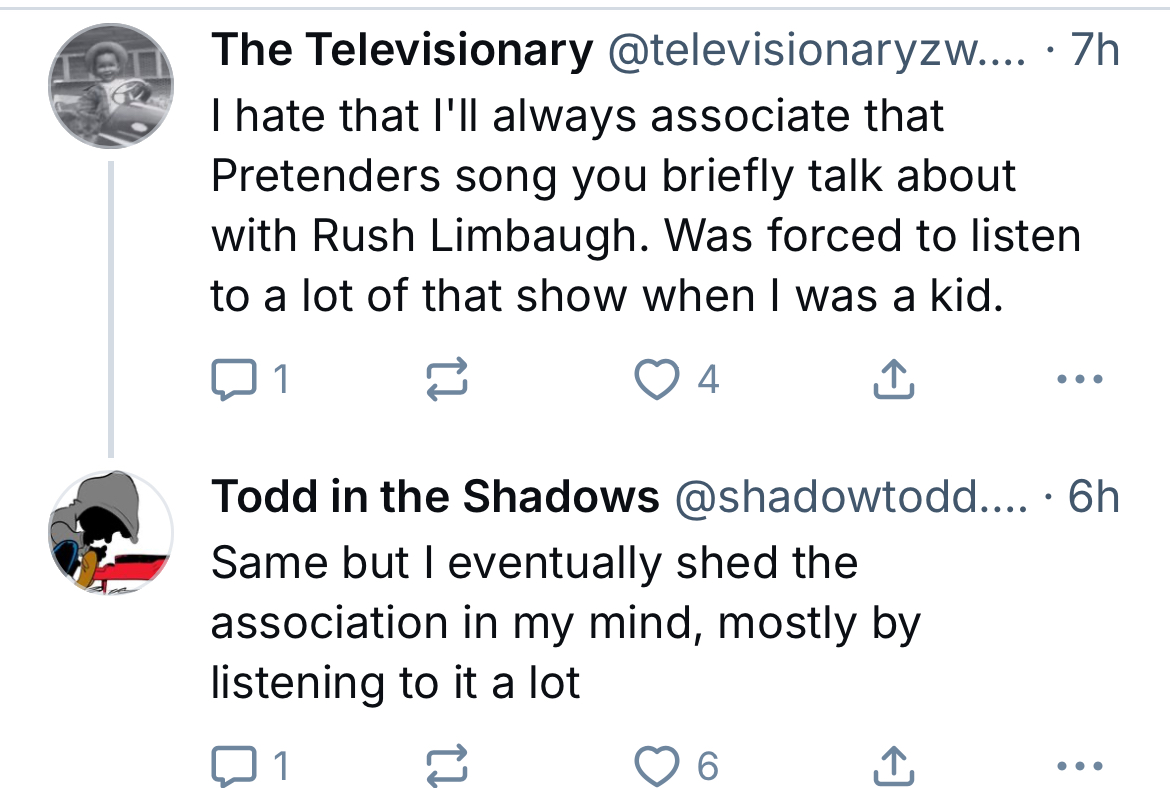Click the 6h timestamp on Todd's reply

[x=1094, y=496]
